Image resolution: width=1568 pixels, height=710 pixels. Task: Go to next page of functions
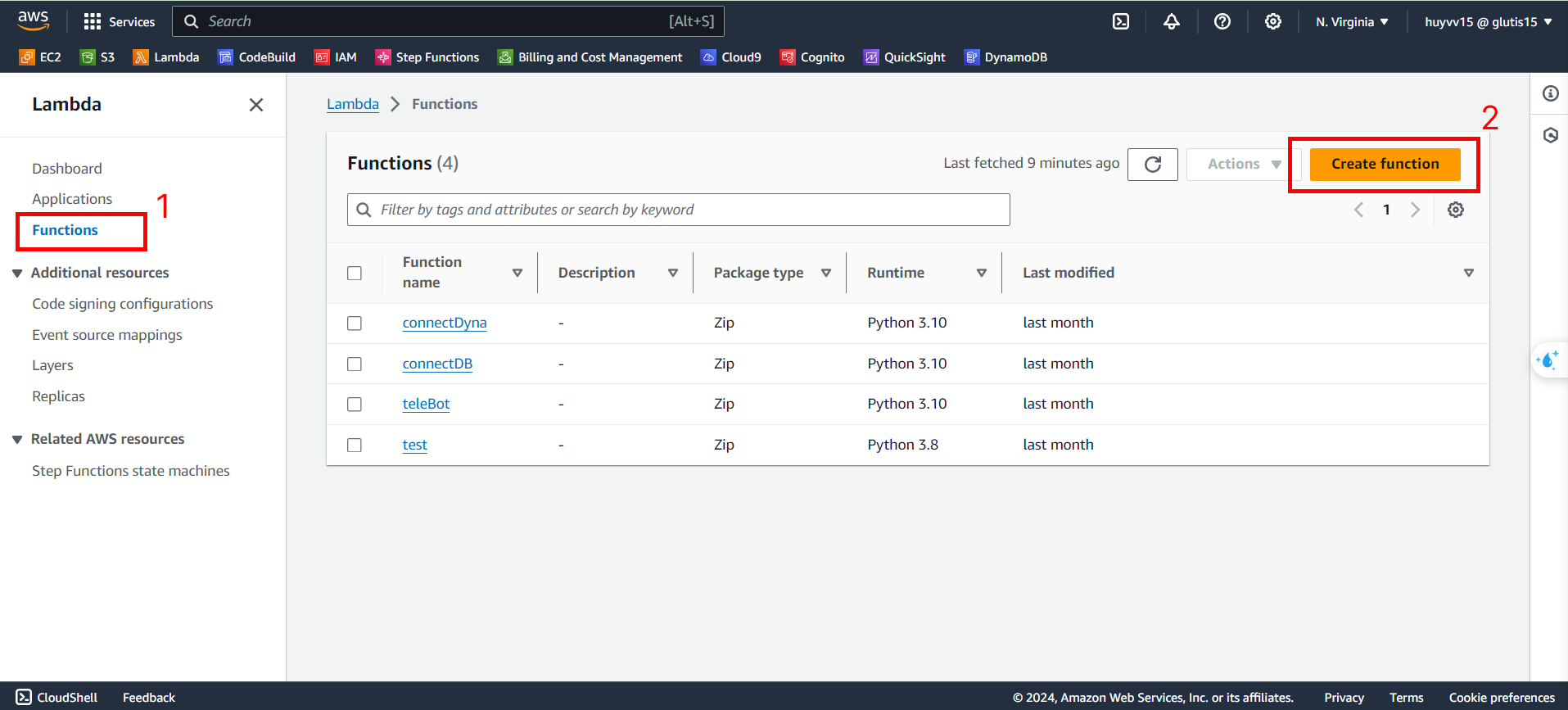[x=1415, y=210]
